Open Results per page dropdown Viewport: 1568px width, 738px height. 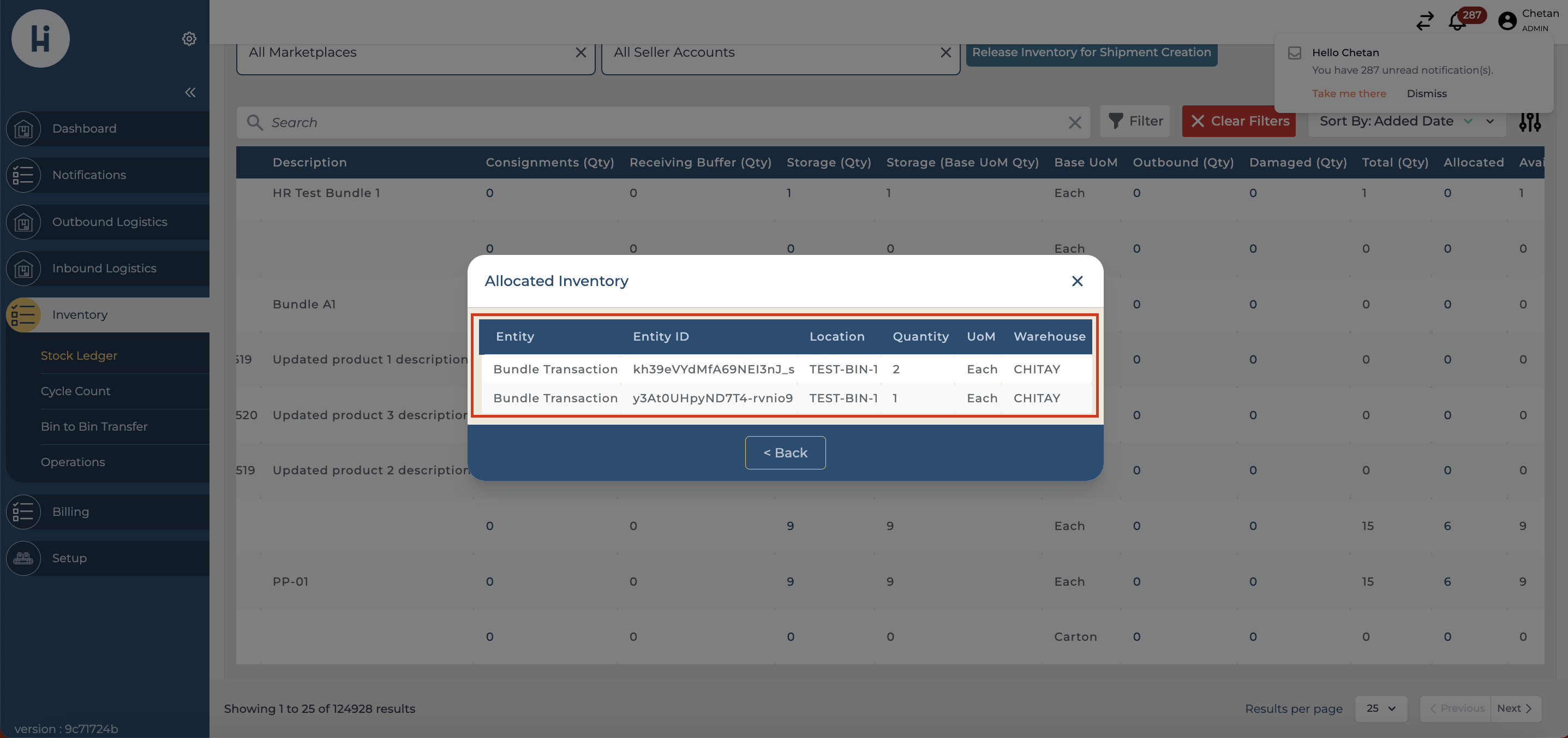coord(1380,708)
